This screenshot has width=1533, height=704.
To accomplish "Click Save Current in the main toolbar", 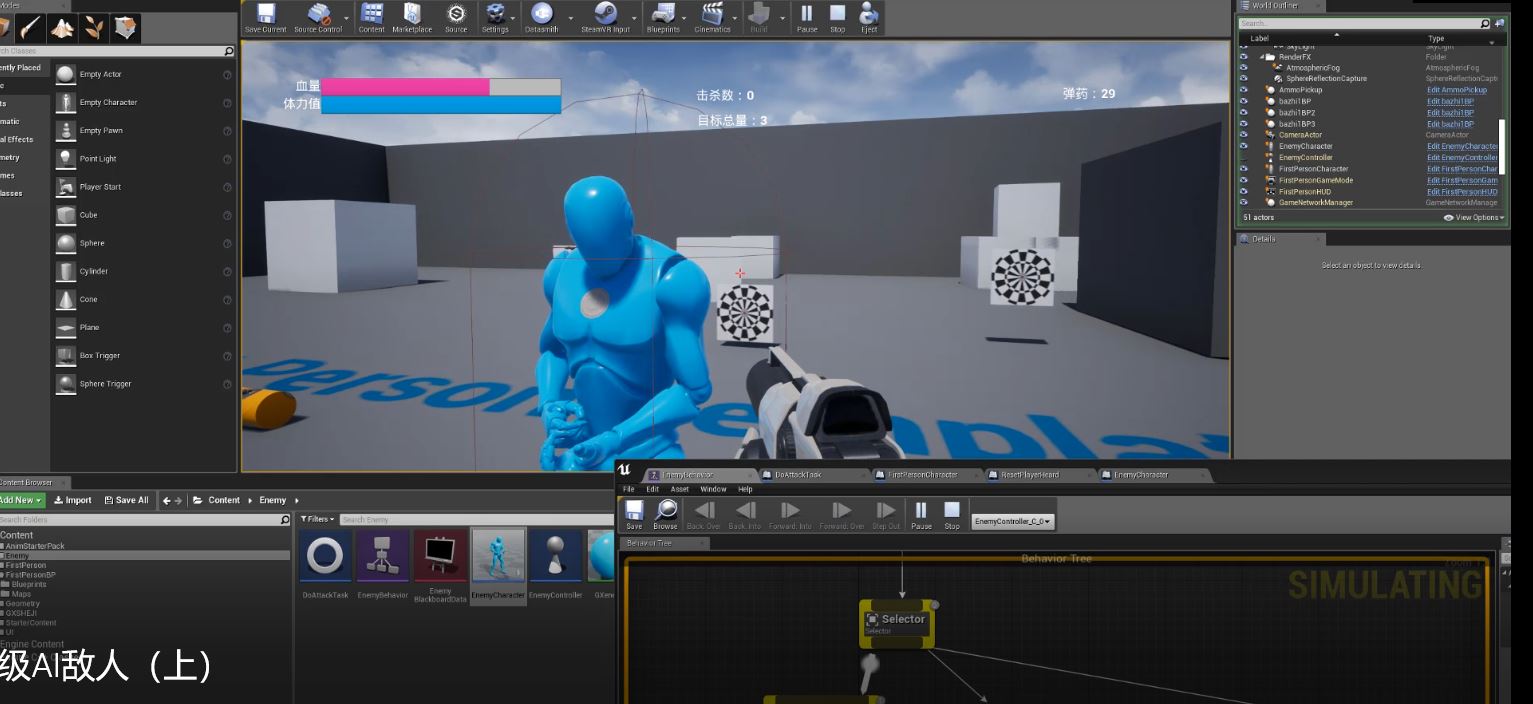I will [x=265, y=17].
